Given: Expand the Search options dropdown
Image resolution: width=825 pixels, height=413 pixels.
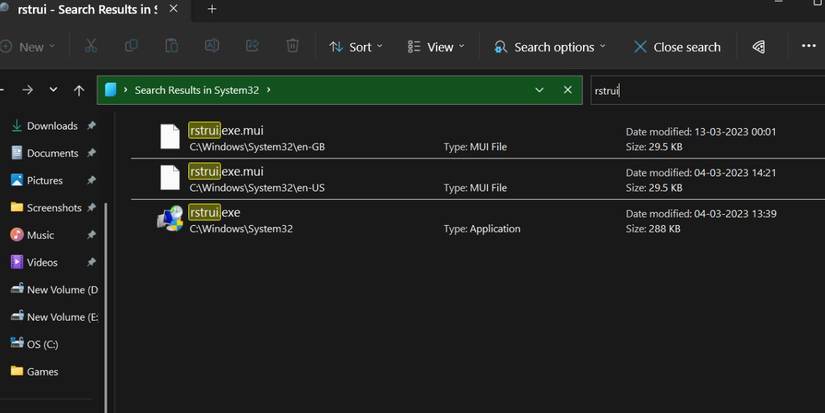Looking at the screenshot, I should pyautogui.click(x=550, y=47).
